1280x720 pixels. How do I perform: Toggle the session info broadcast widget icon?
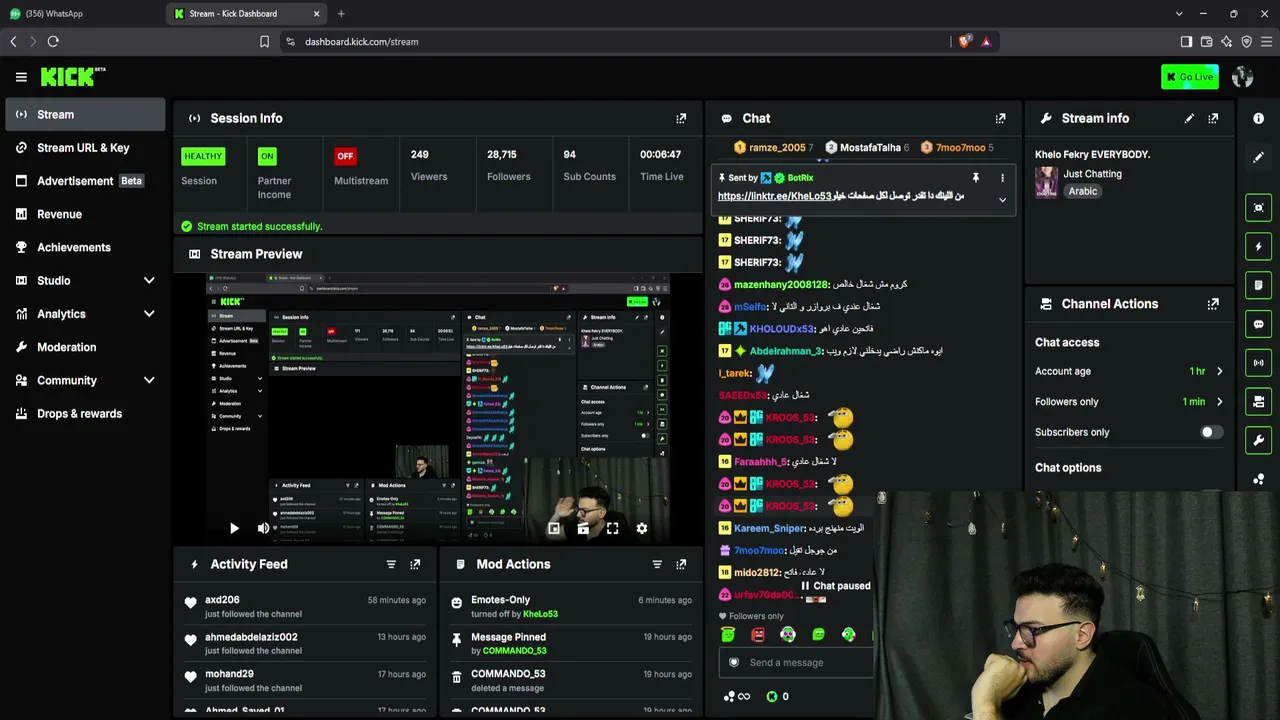pyautogui.click(x=1258, y=363)
